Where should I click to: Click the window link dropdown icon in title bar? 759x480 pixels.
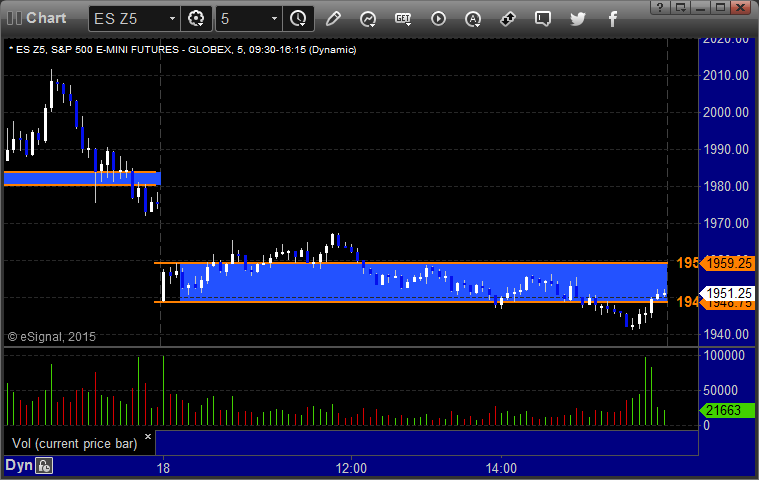(681, 7)
